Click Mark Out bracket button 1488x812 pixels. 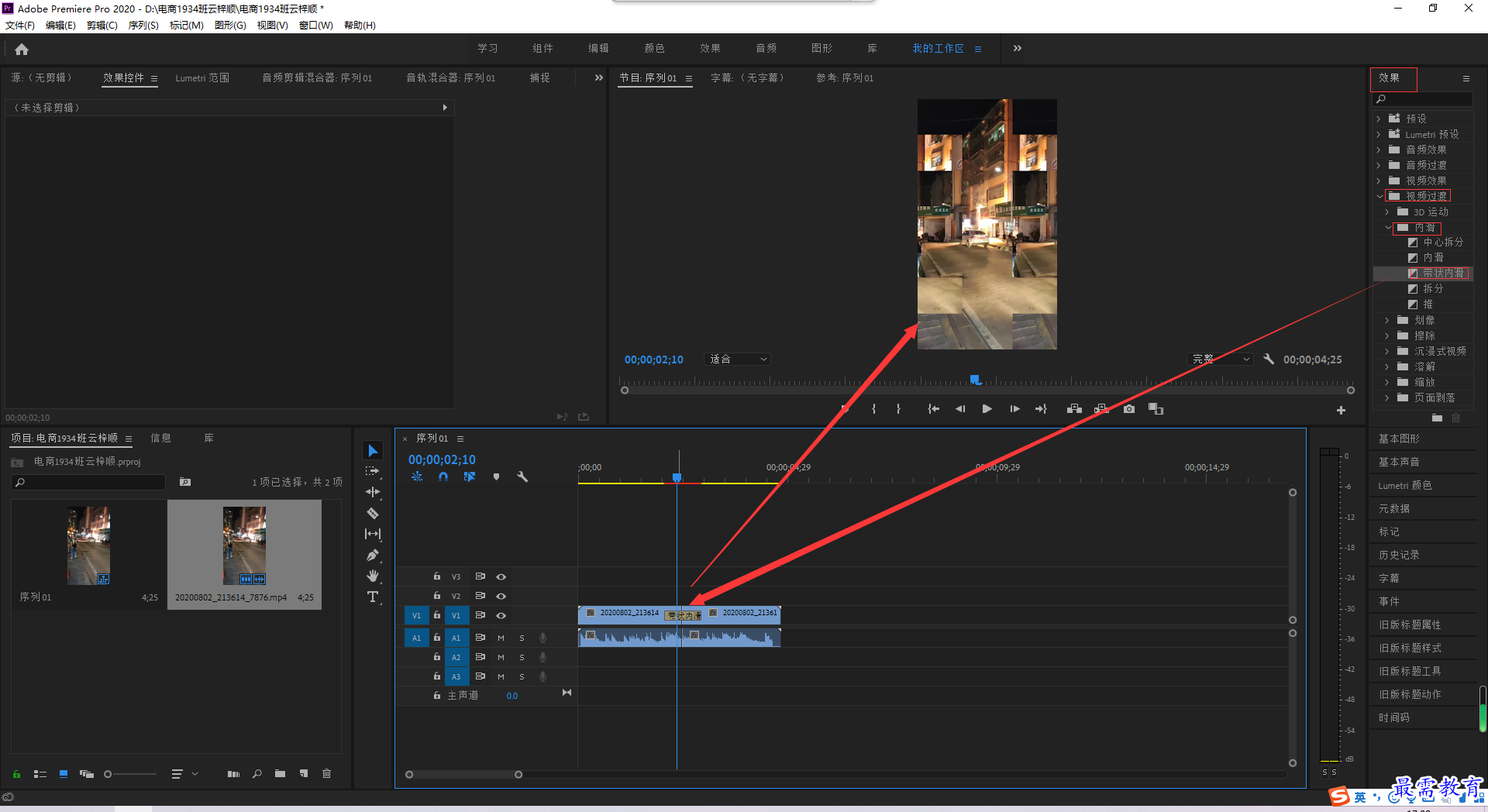(x=898, y=409)
